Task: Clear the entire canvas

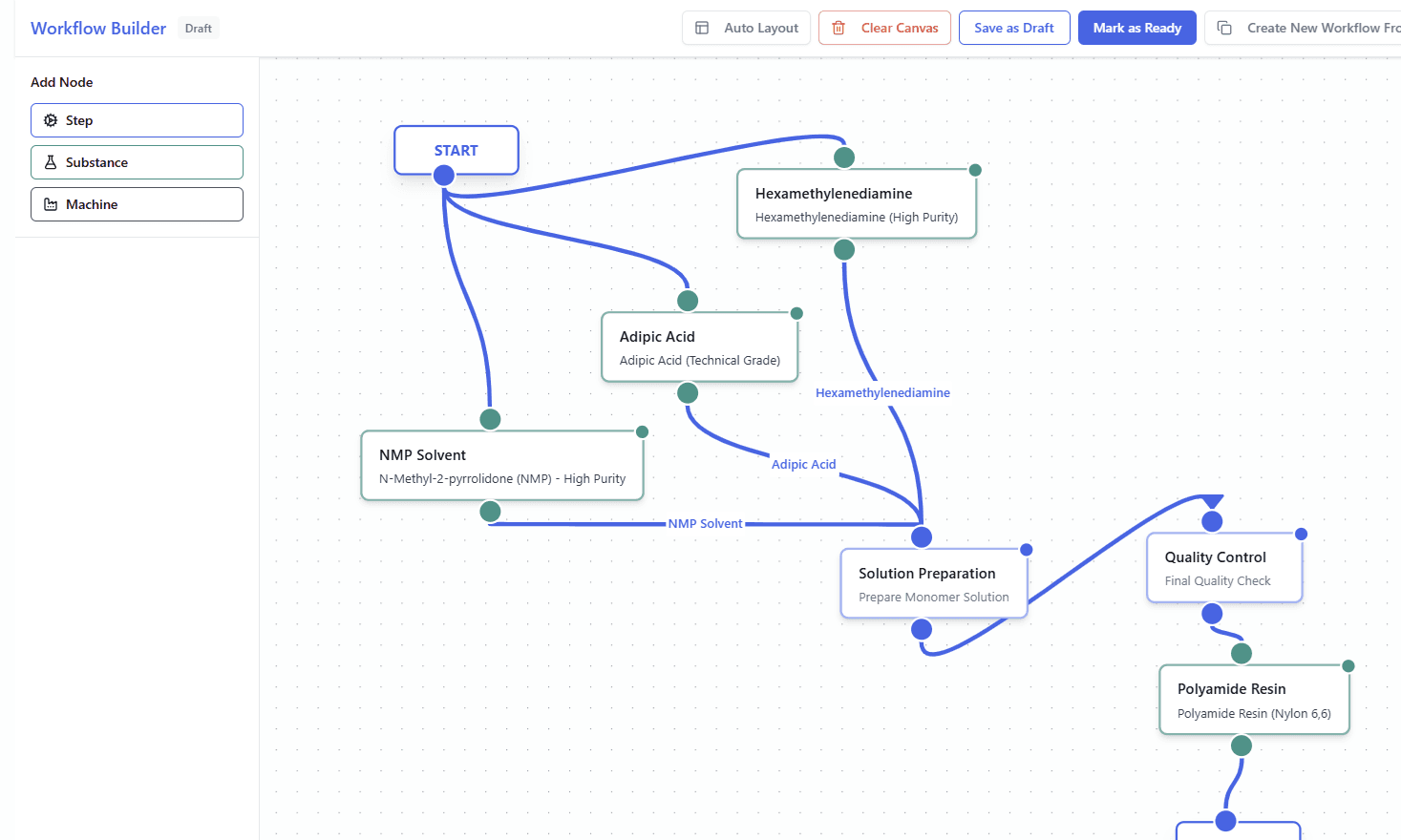Action: click(884, 28)
